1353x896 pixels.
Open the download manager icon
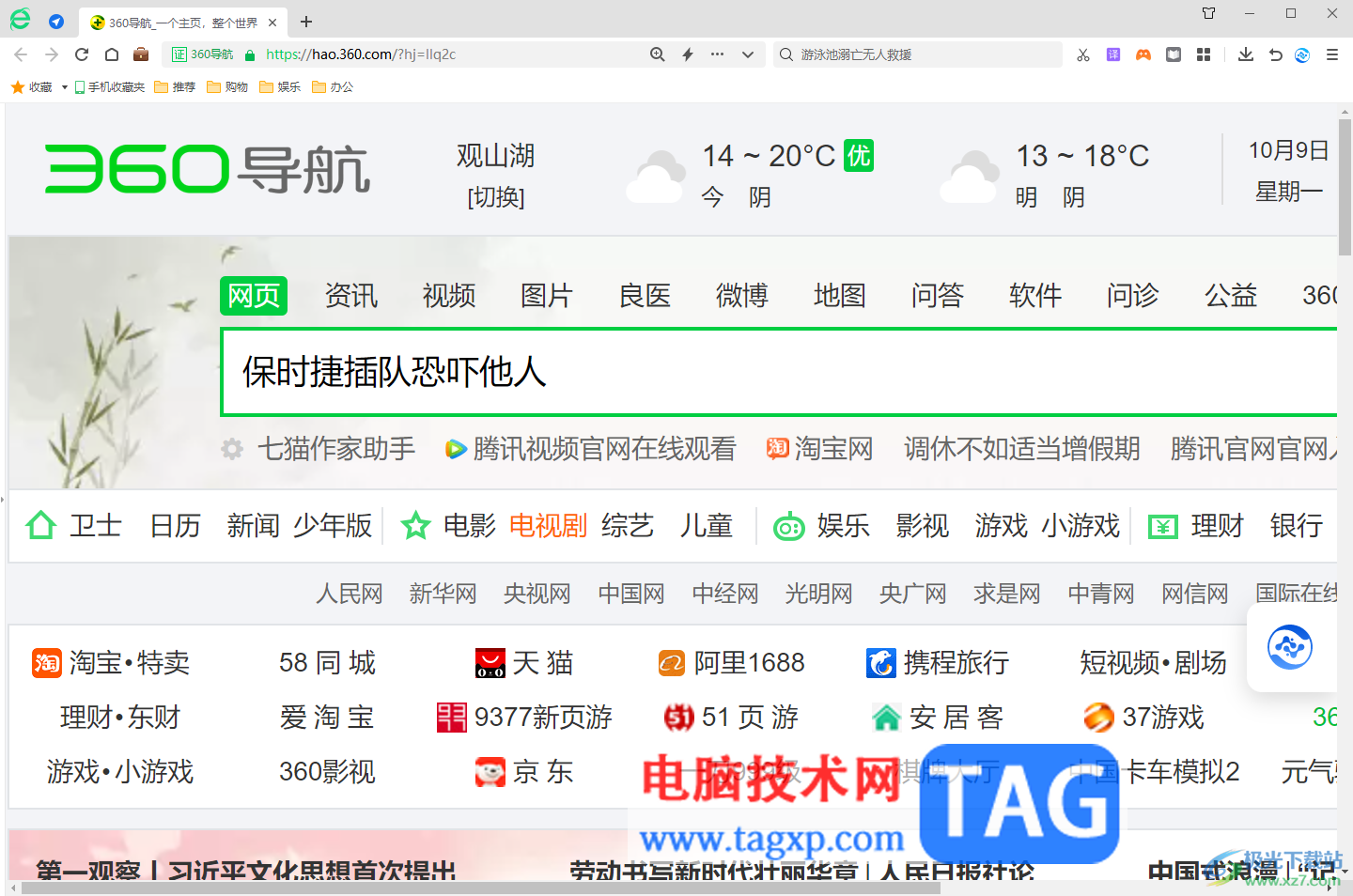(1245, 54)
